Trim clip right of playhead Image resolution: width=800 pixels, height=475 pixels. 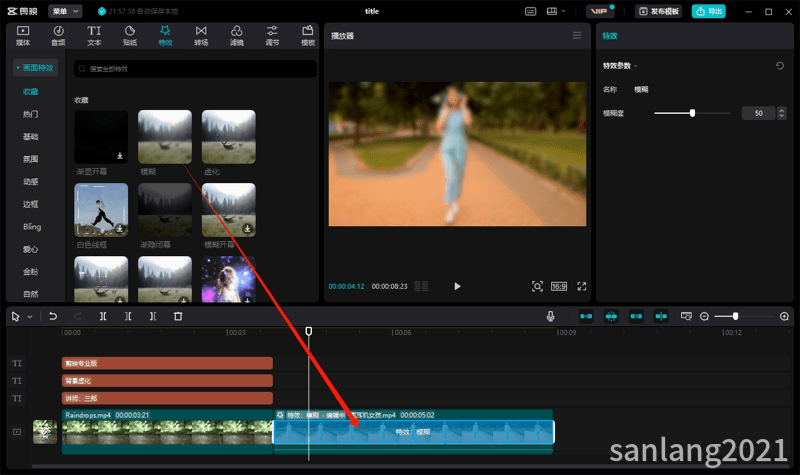(x=153, y=316)
